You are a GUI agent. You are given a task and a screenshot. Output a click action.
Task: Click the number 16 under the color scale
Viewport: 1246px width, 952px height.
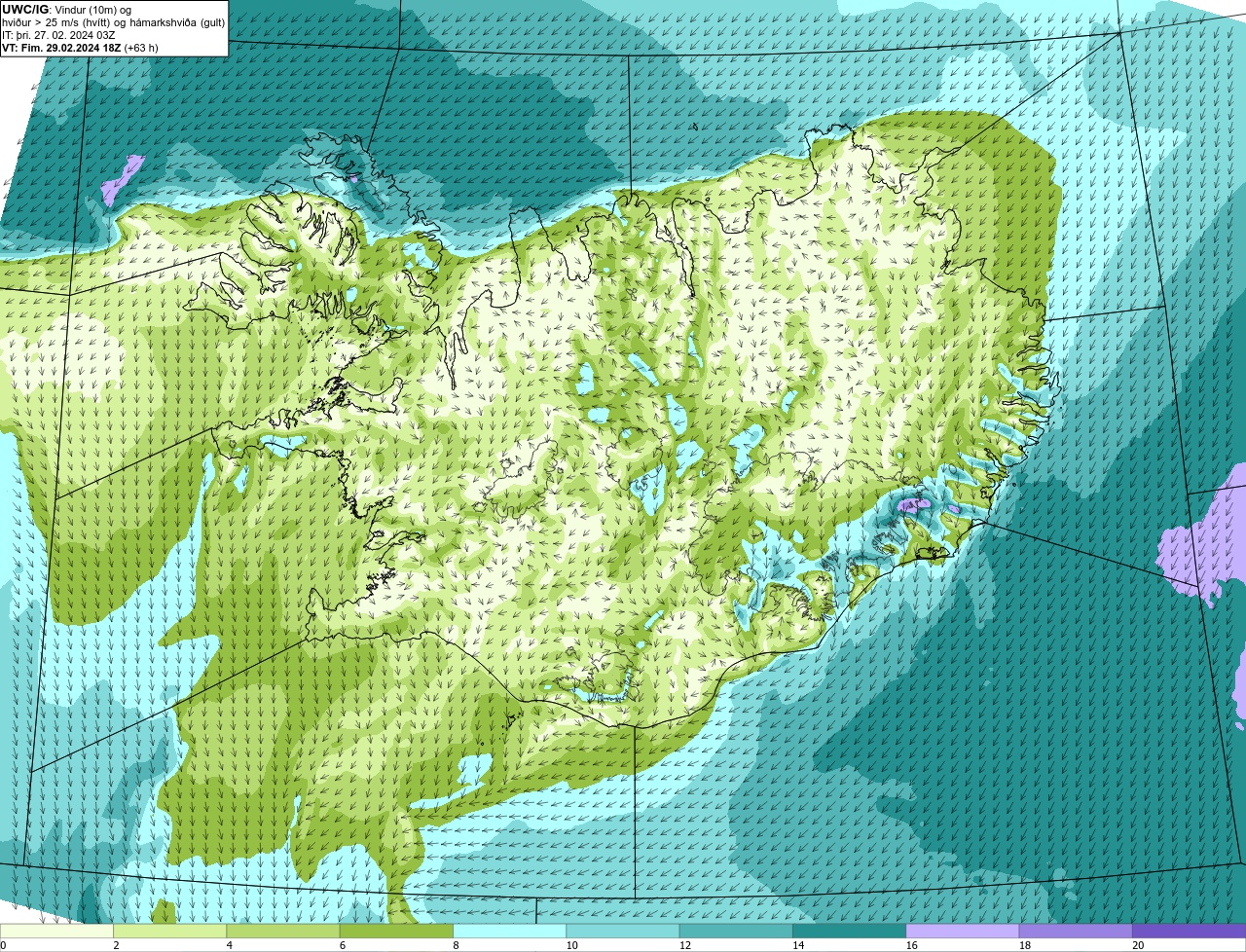(x=911, y=945)
